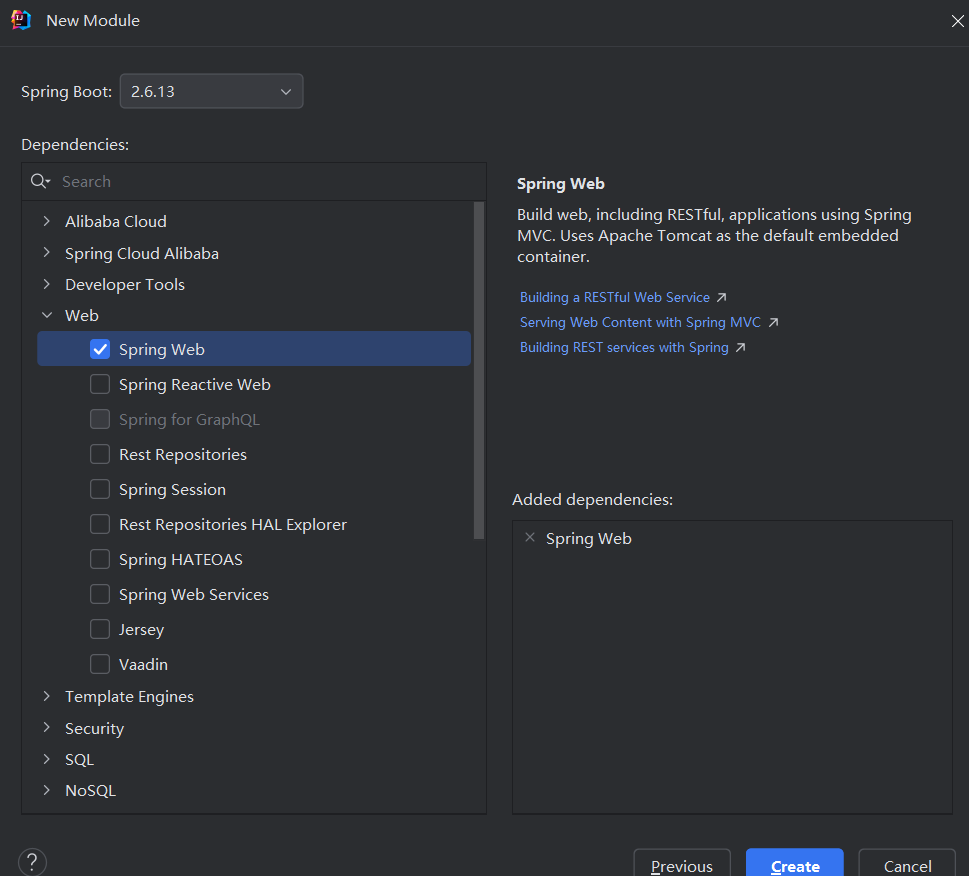
Task: Click the dependencies list scrollbar
Action: tap(478, 371)
